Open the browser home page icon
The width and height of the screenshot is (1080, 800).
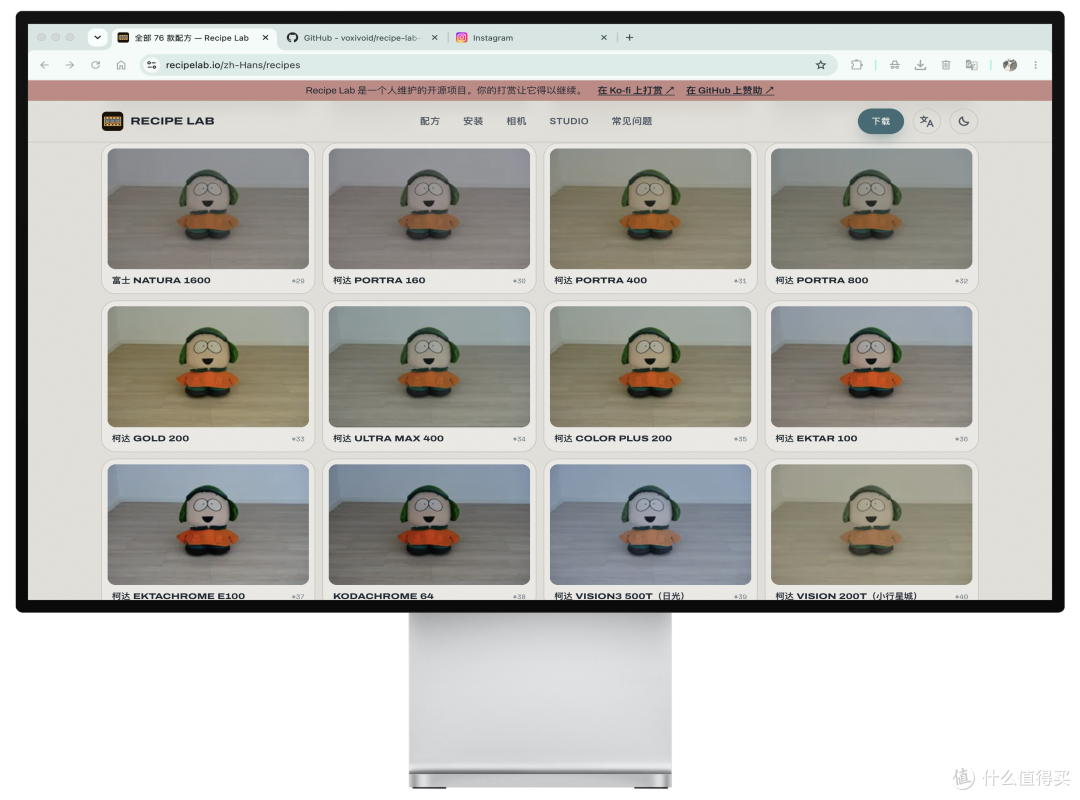(121, 65)
